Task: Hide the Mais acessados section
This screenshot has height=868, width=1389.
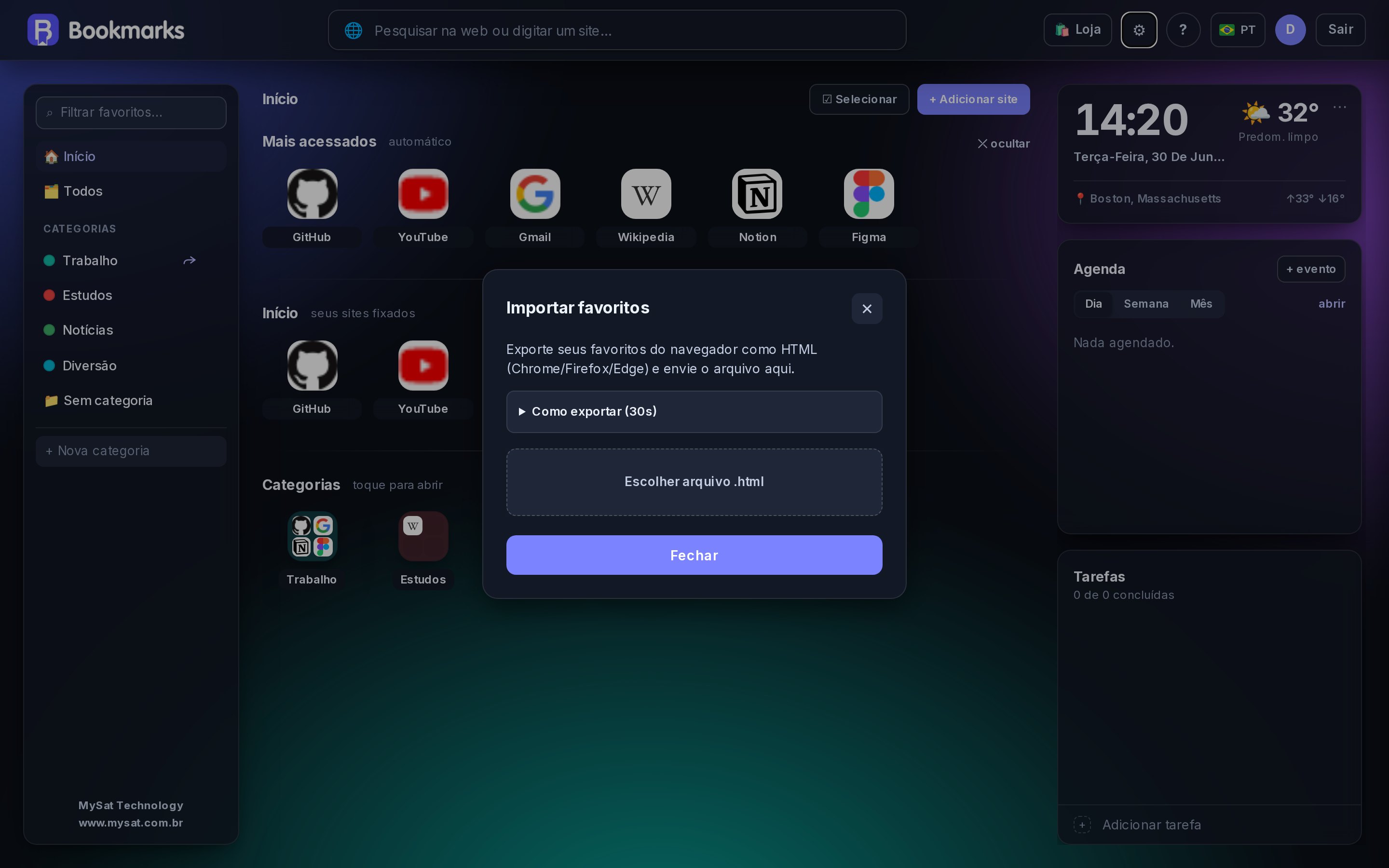Action: tap(1003, 144)
